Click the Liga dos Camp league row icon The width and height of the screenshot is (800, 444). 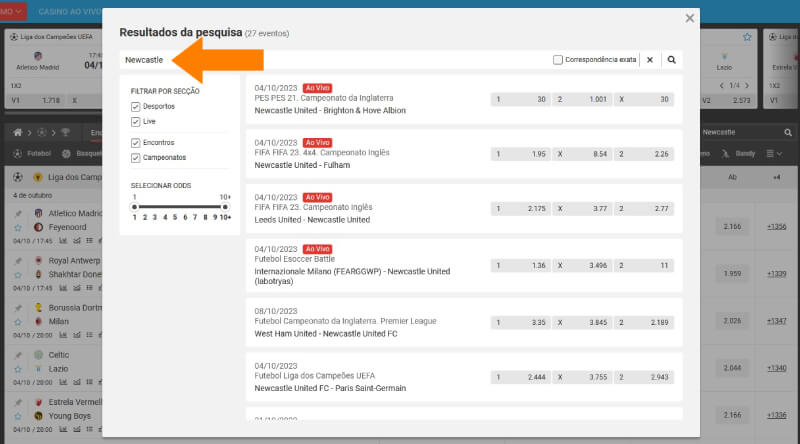(37, 178)
